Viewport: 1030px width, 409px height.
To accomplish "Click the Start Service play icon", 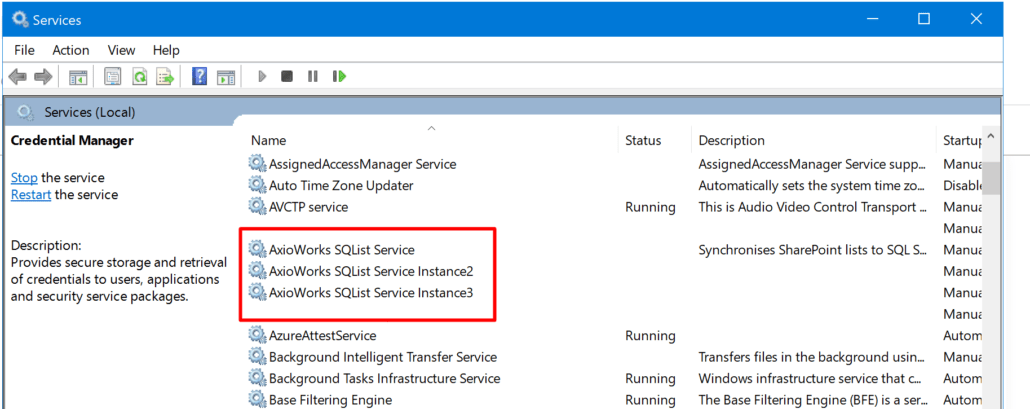I will click(x=262, y=77).
